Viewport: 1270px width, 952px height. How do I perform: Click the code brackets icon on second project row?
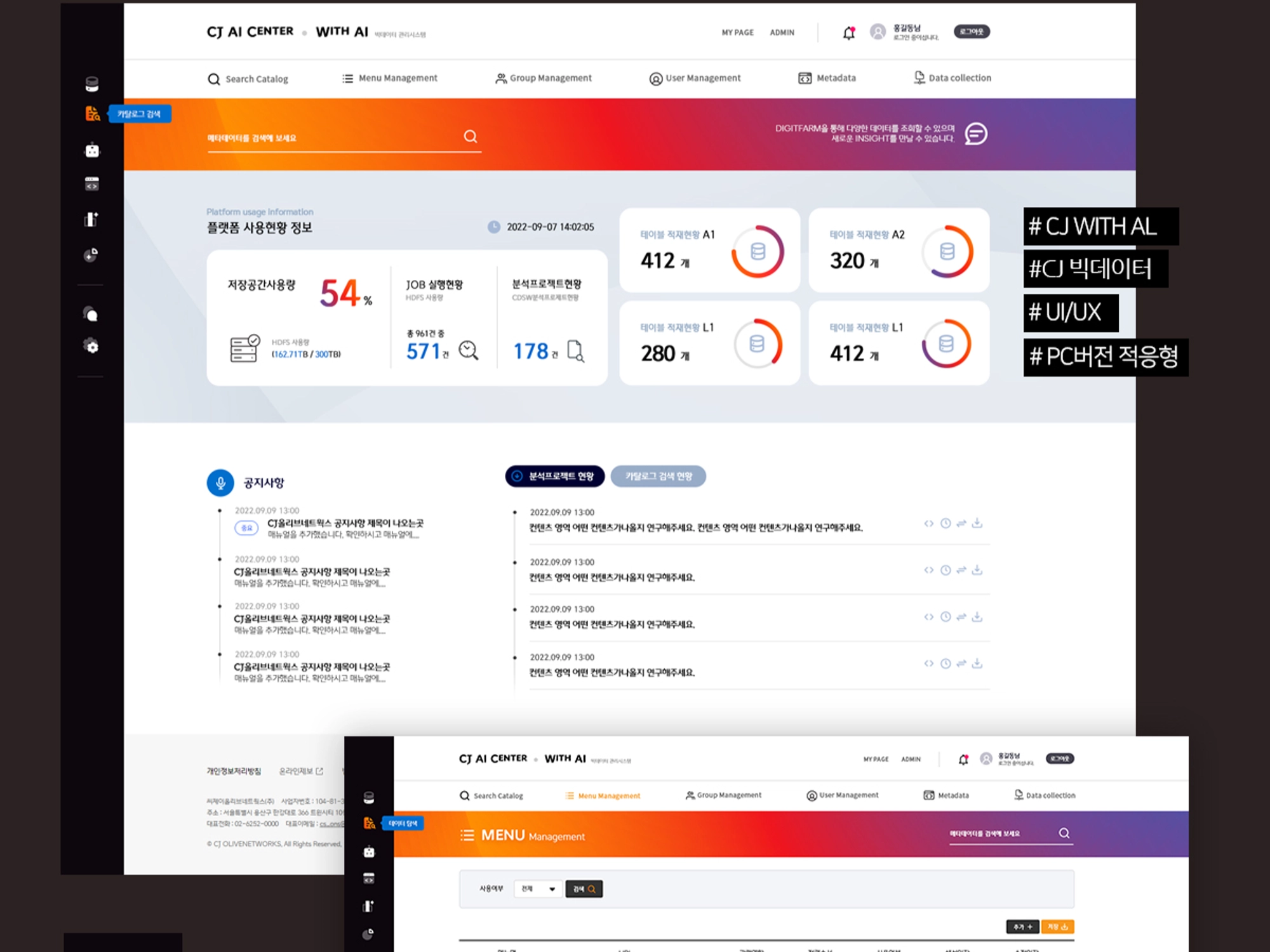tap(928, 570)
